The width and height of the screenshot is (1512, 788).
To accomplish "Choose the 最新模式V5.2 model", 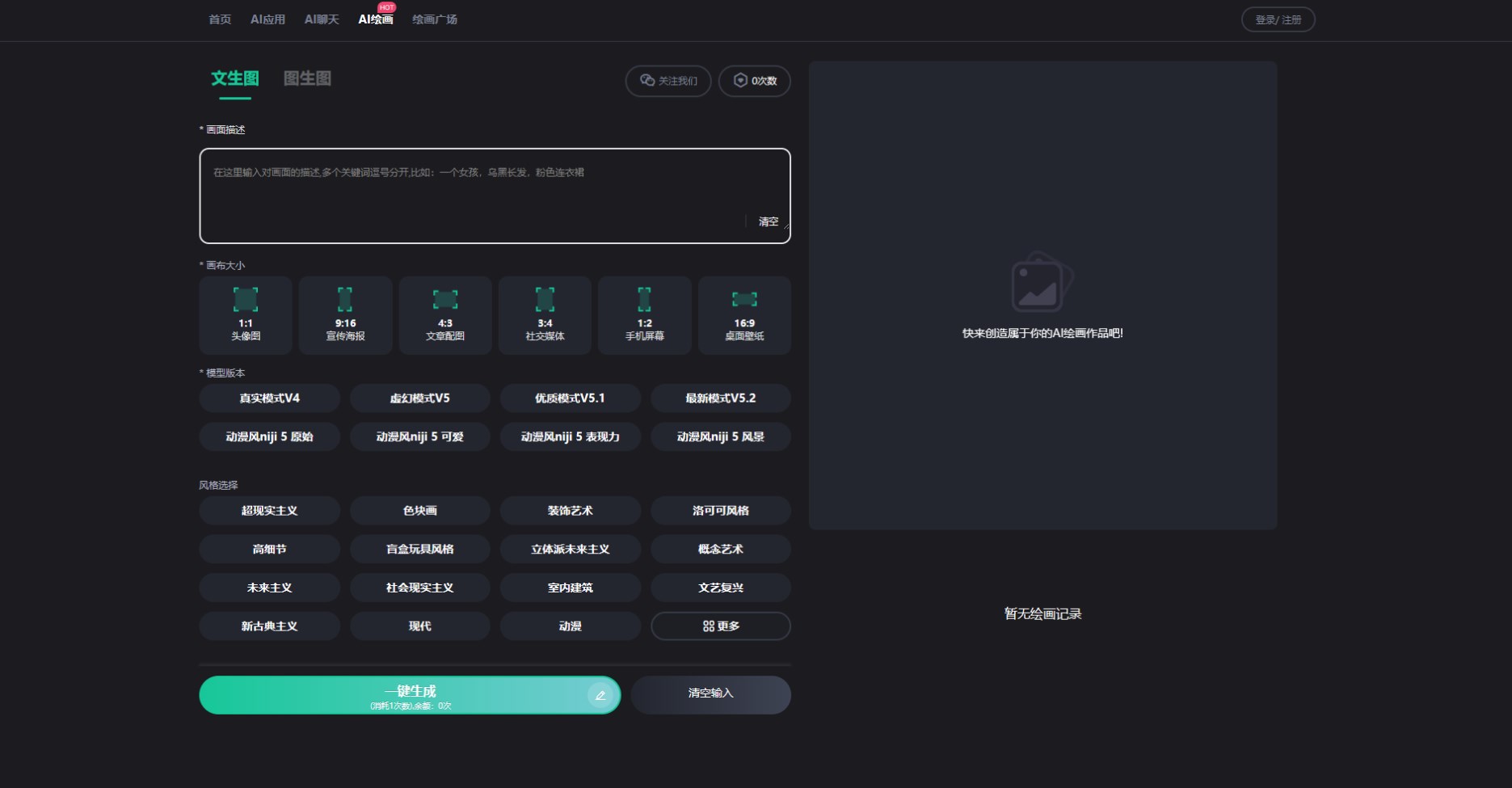I will (720, 398).
